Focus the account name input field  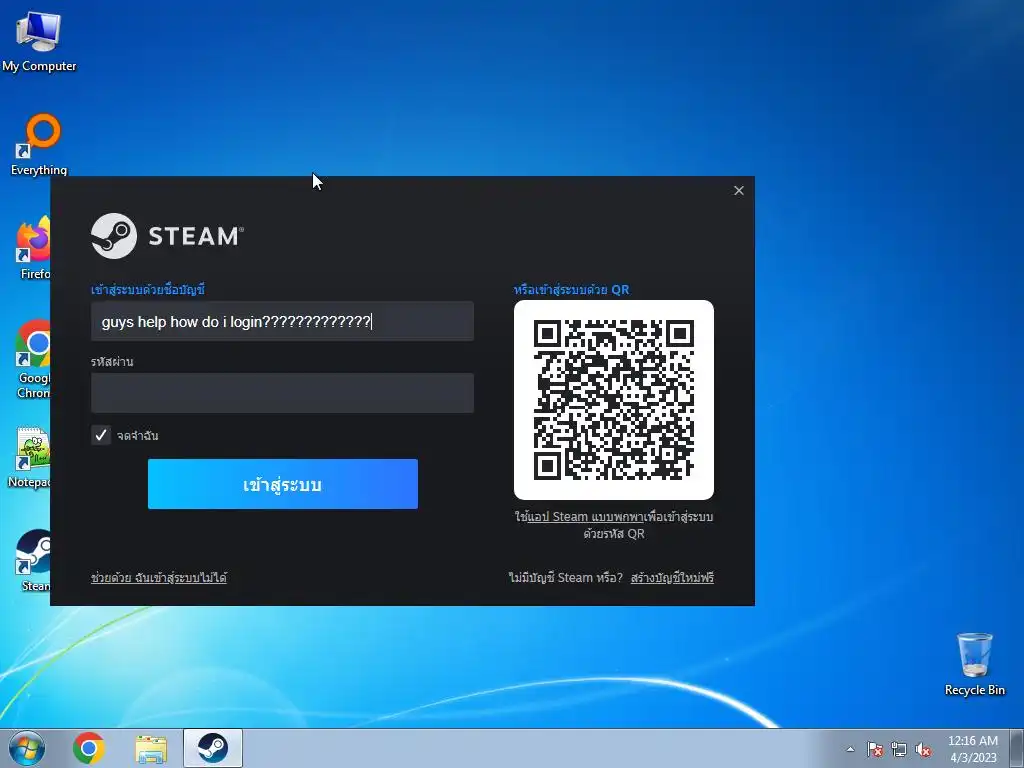(282, 321)
